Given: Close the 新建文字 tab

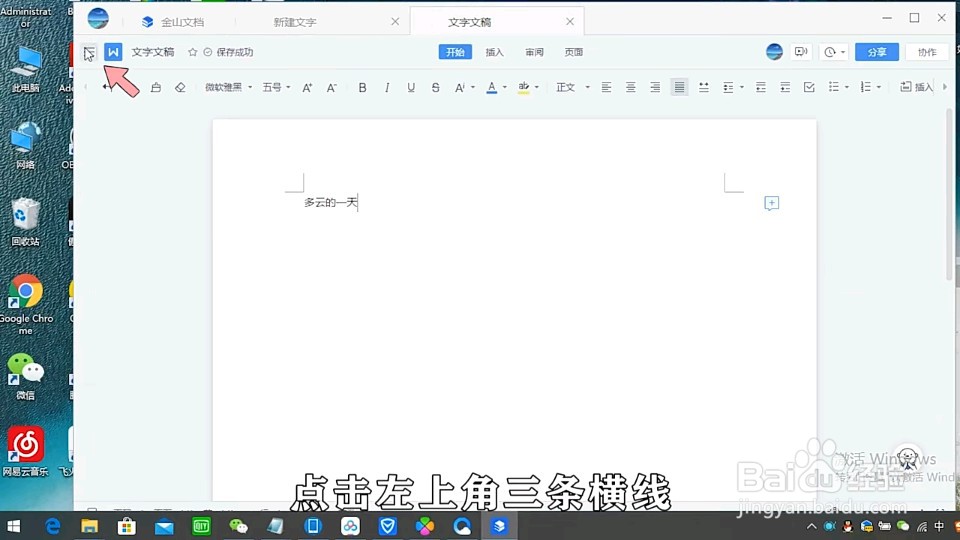Looking at the screenshot, I should [x=395, y=21].
